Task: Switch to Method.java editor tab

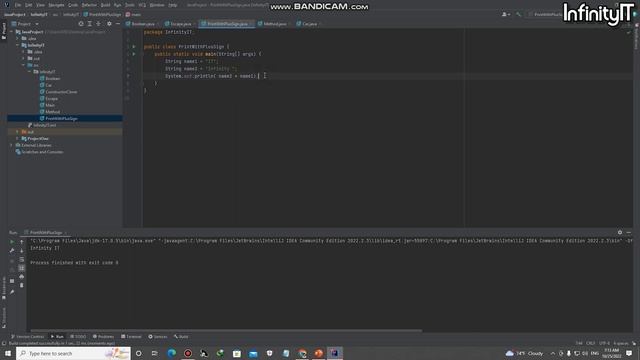Action: [274, 24]
